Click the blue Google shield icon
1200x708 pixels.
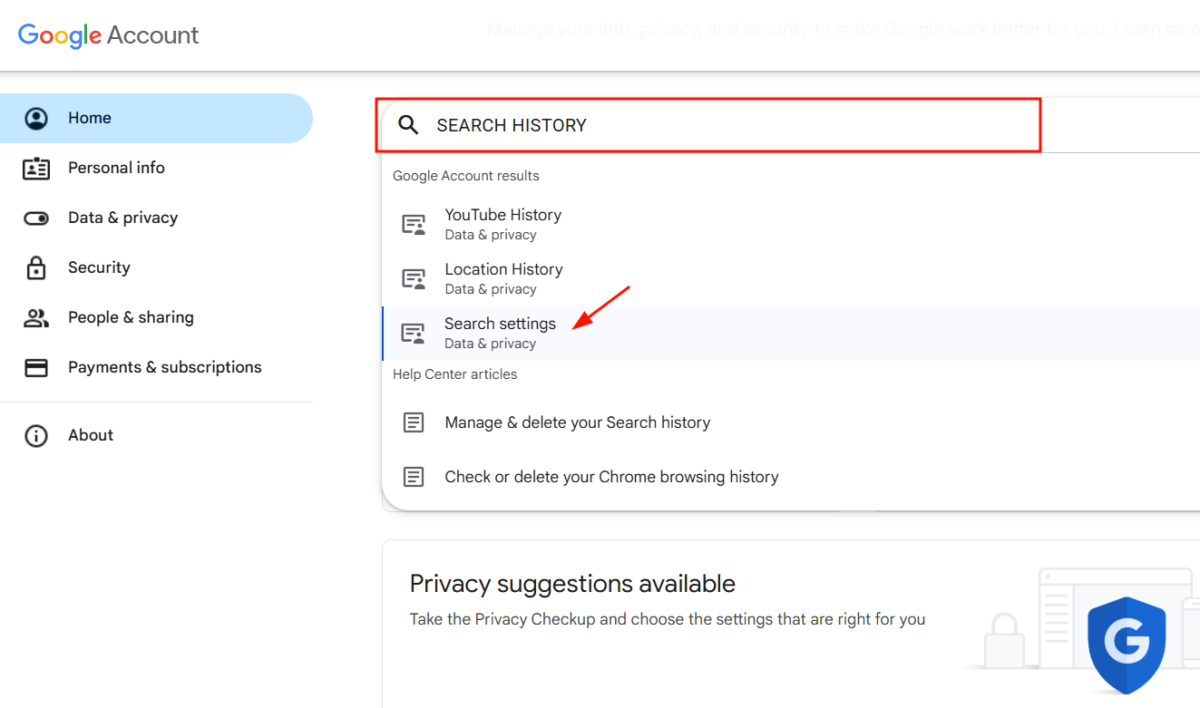(1126, 644)
